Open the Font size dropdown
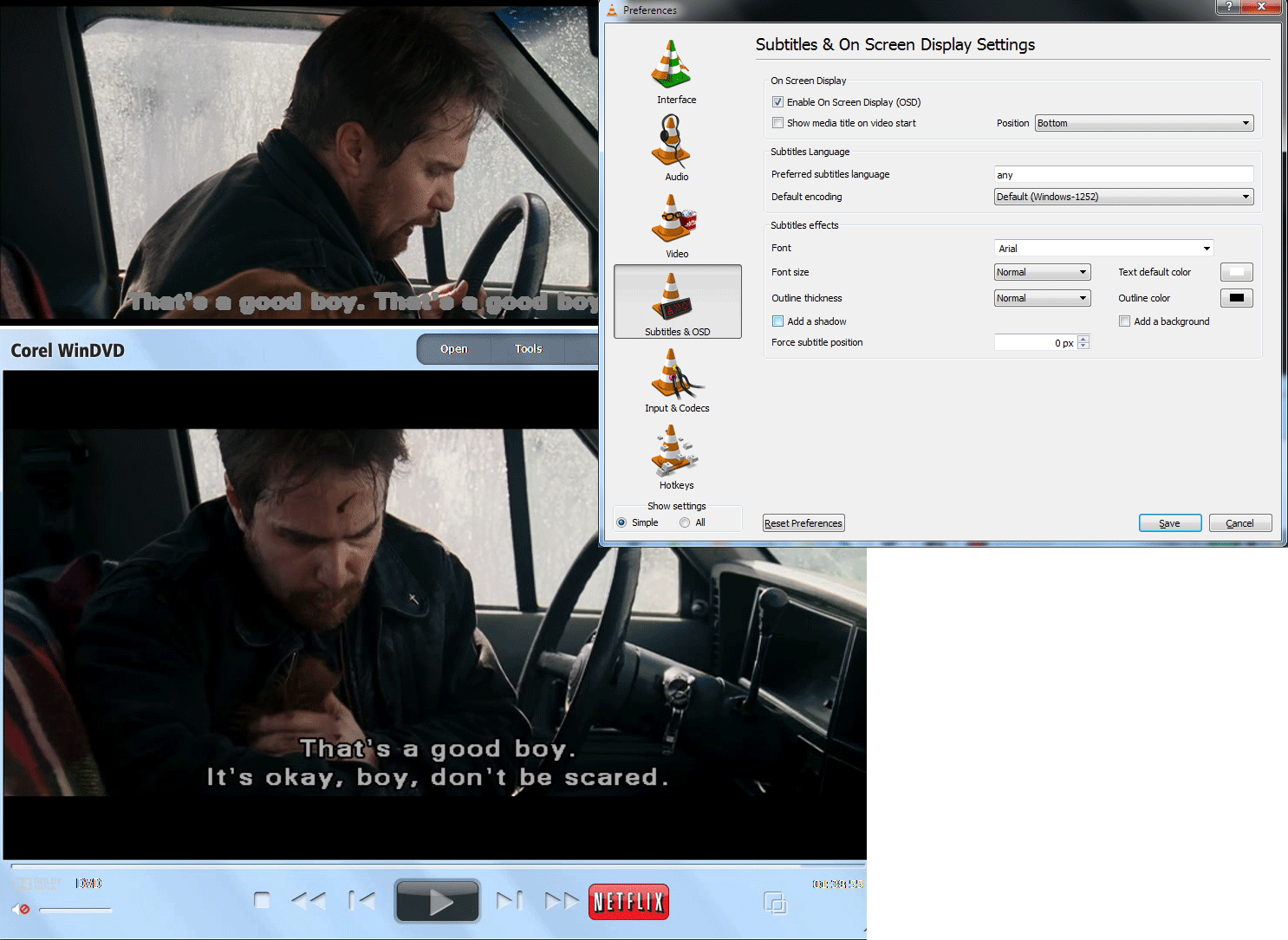Image resolution: width=1288 pixels, height=940 pixels. 1042,272
